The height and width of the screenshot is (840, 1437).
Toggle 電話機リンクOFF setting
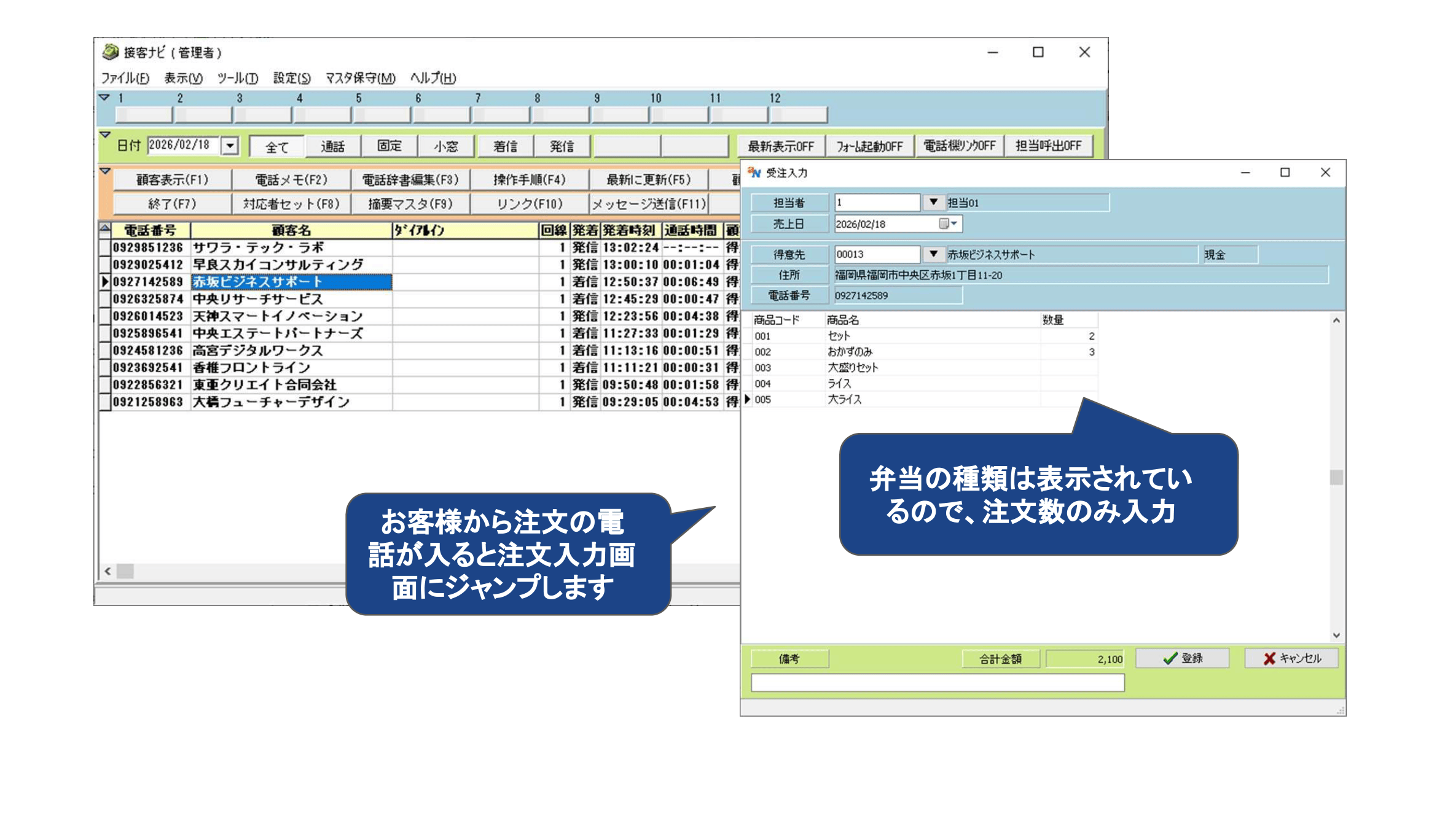point(960,146)
